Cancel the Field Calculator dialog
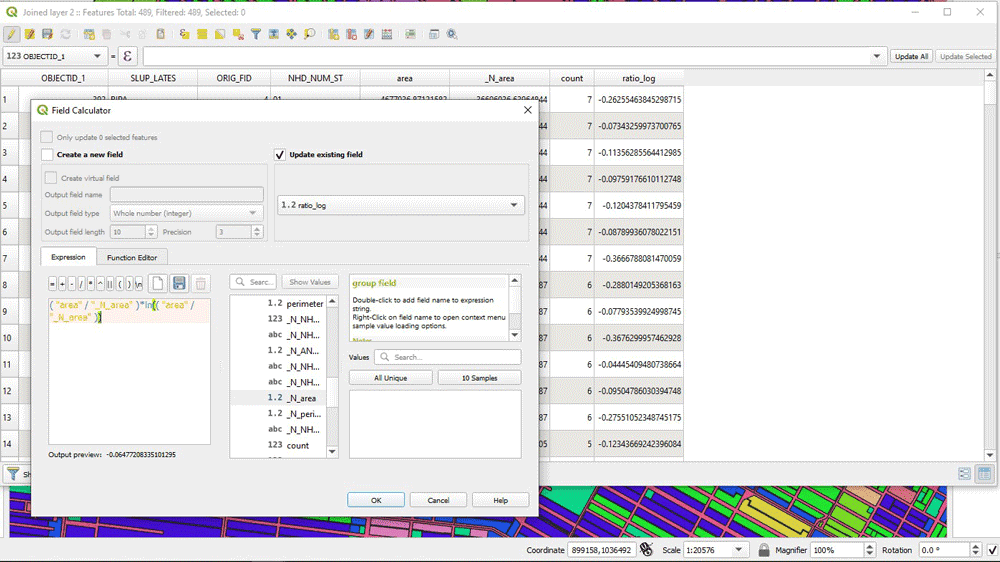The width and height of the screenshot is (1000, 562). 438,500
